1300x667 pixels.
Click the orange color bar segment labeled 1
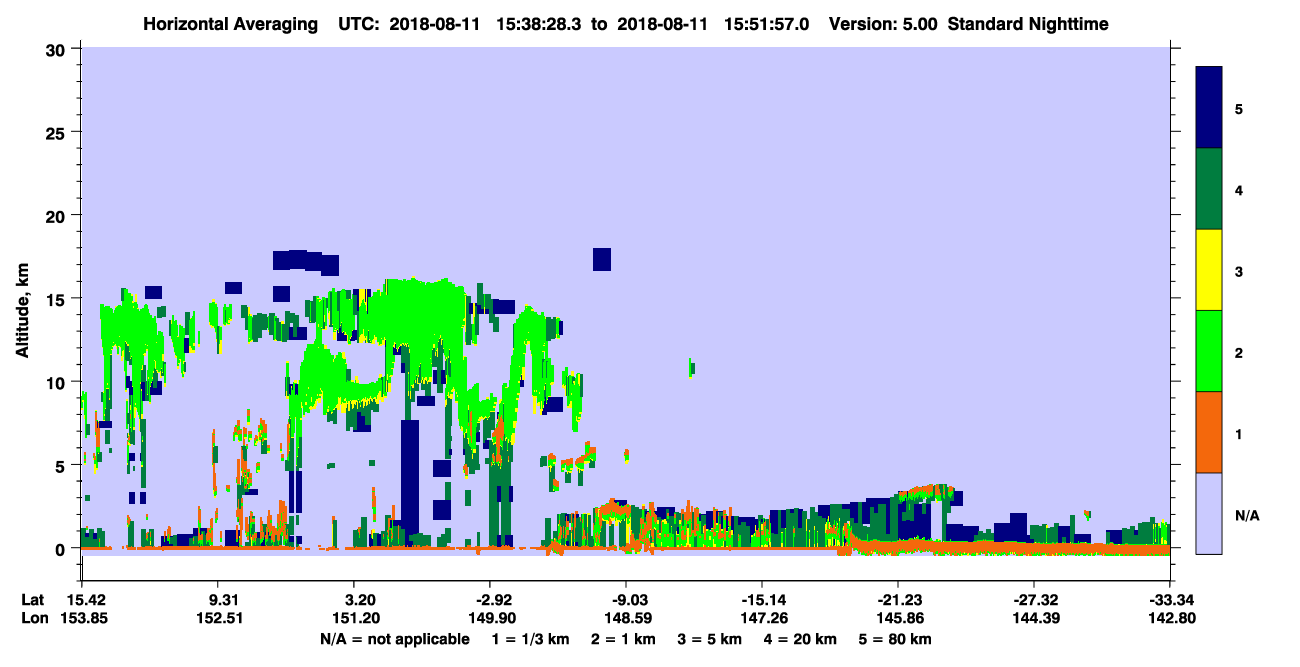coord(1209,432)
